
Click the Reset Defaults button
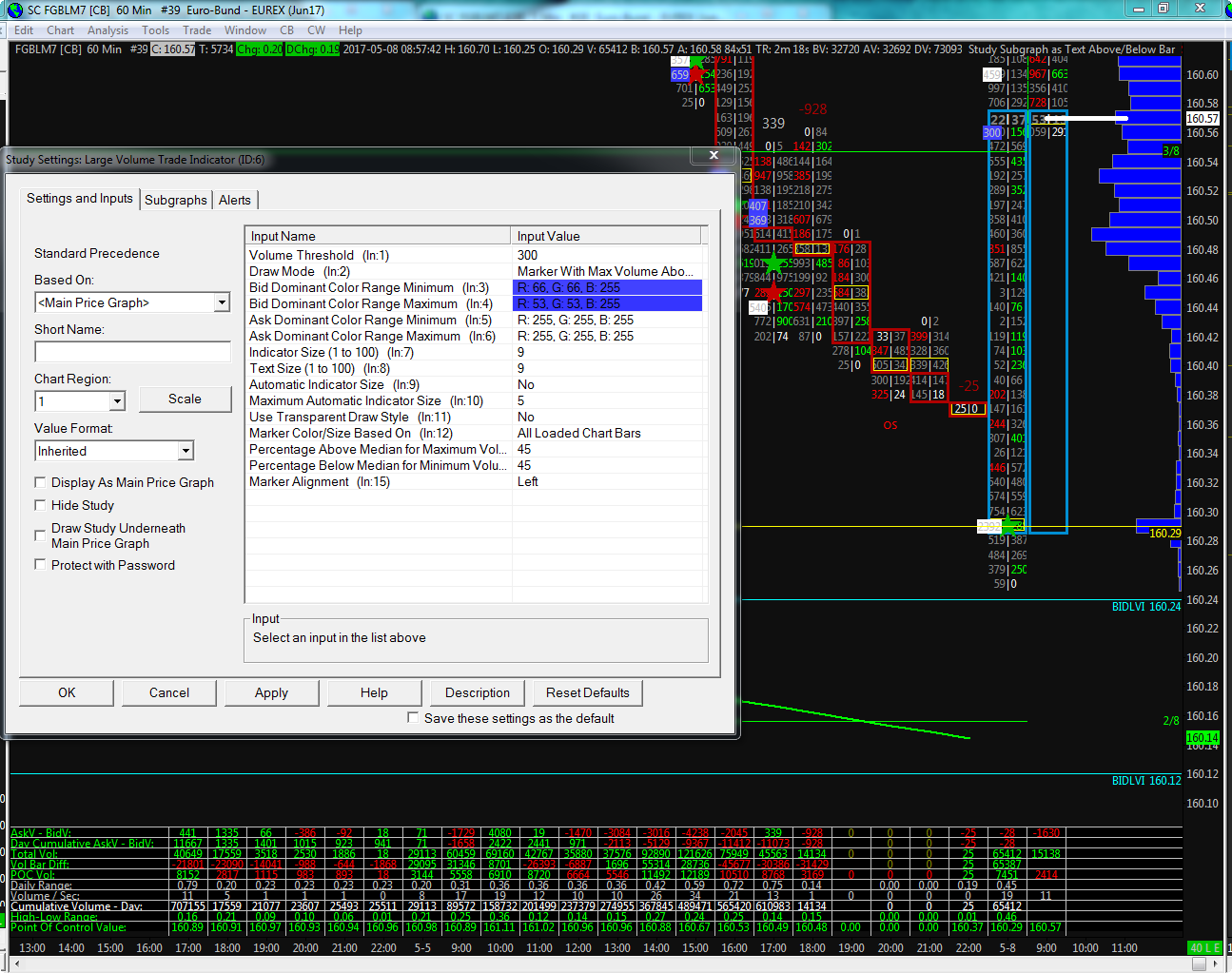pyautogui.click(x=587, y=692)
